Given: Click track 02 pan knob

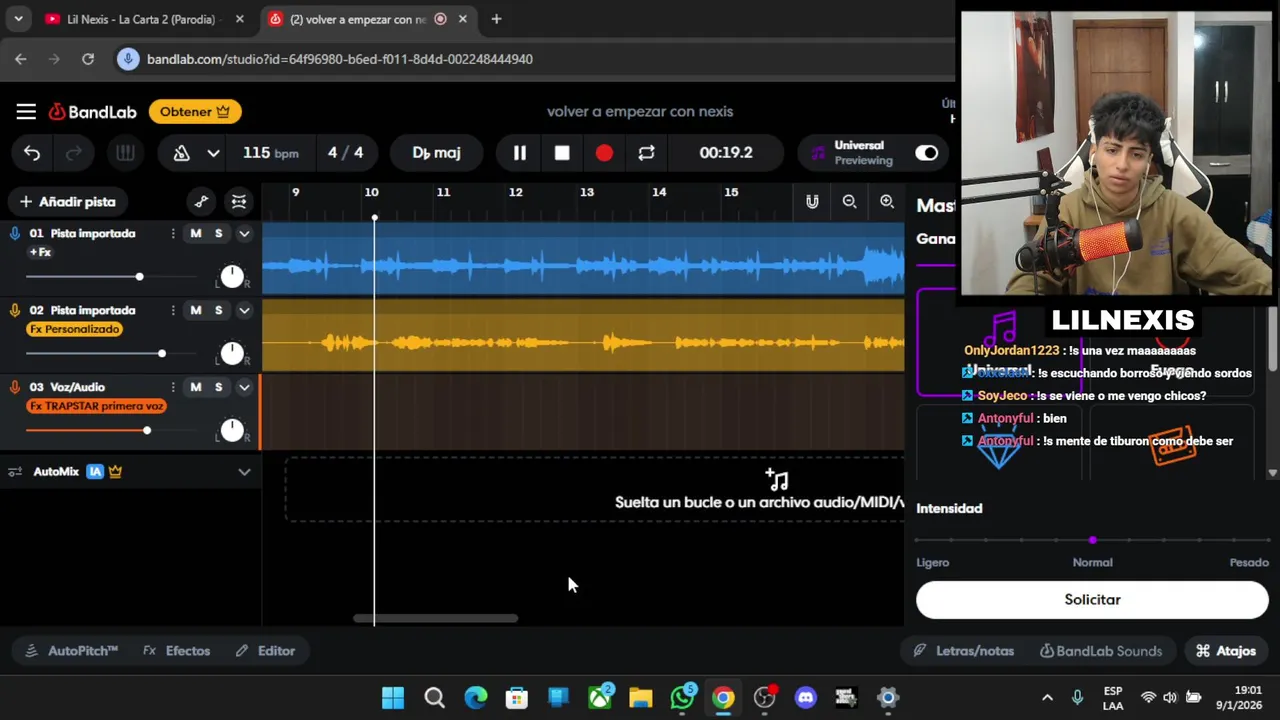Looking at the screenshot, I should click(x=232, y=353).
